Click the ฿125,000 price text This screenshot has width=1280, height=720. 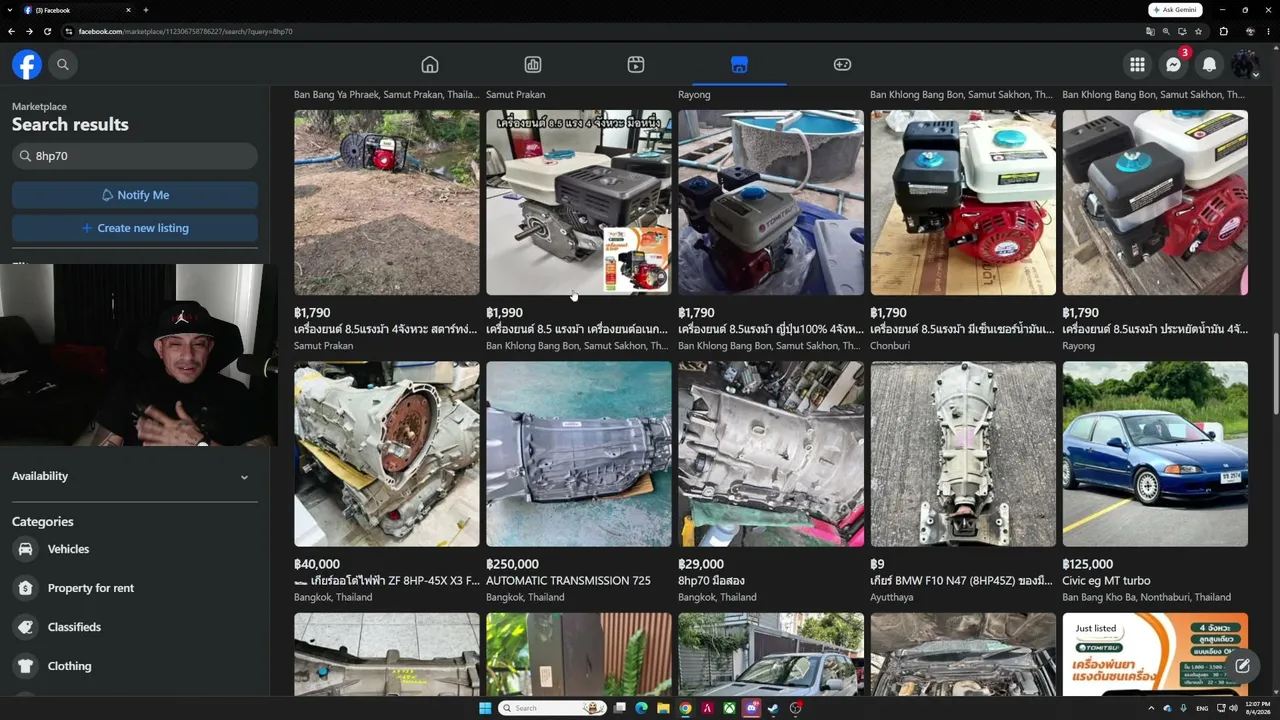[x=1088, y=564]
